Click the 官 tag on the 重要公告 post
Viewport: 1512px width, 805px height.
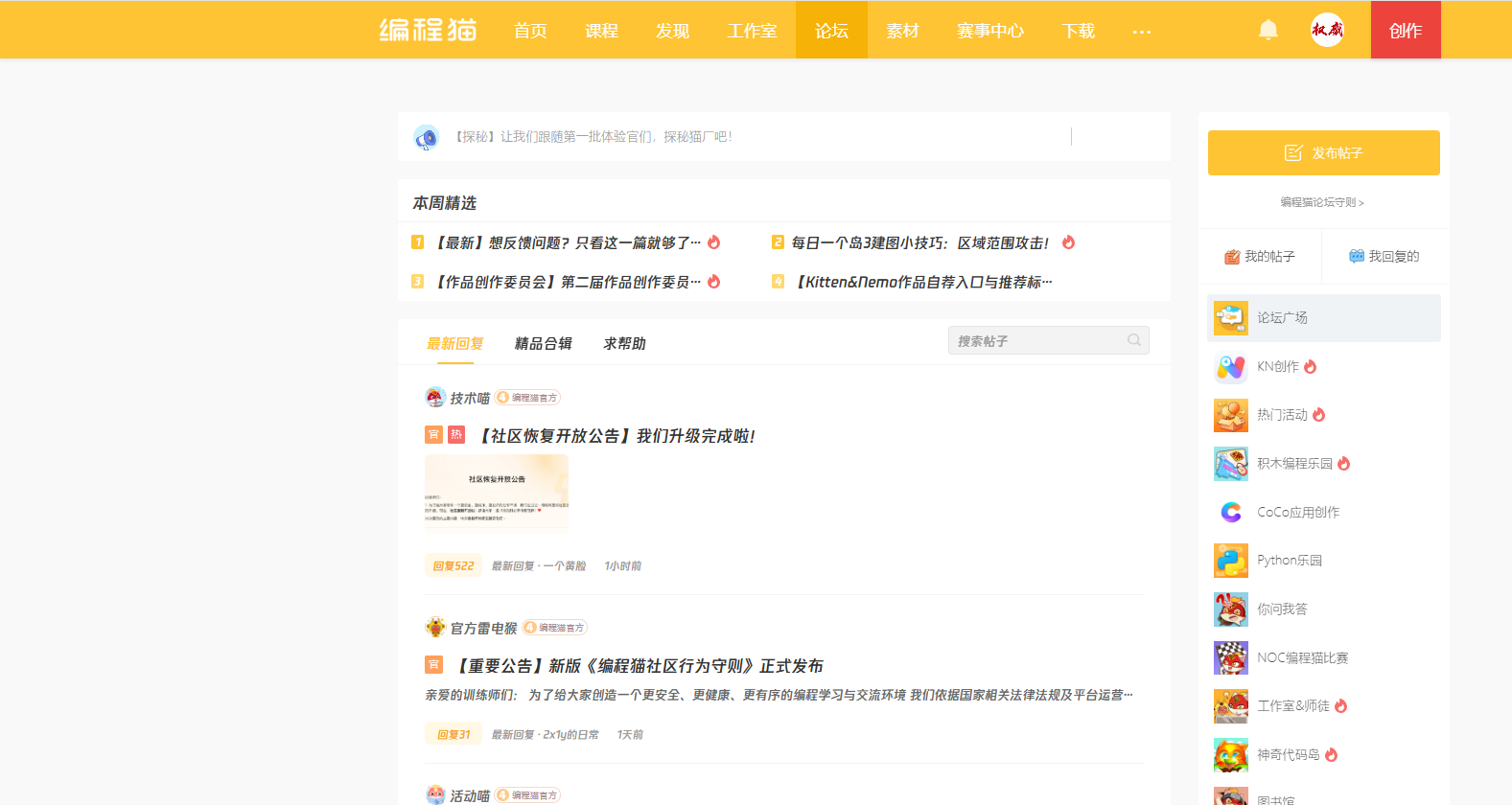(433, 665)
